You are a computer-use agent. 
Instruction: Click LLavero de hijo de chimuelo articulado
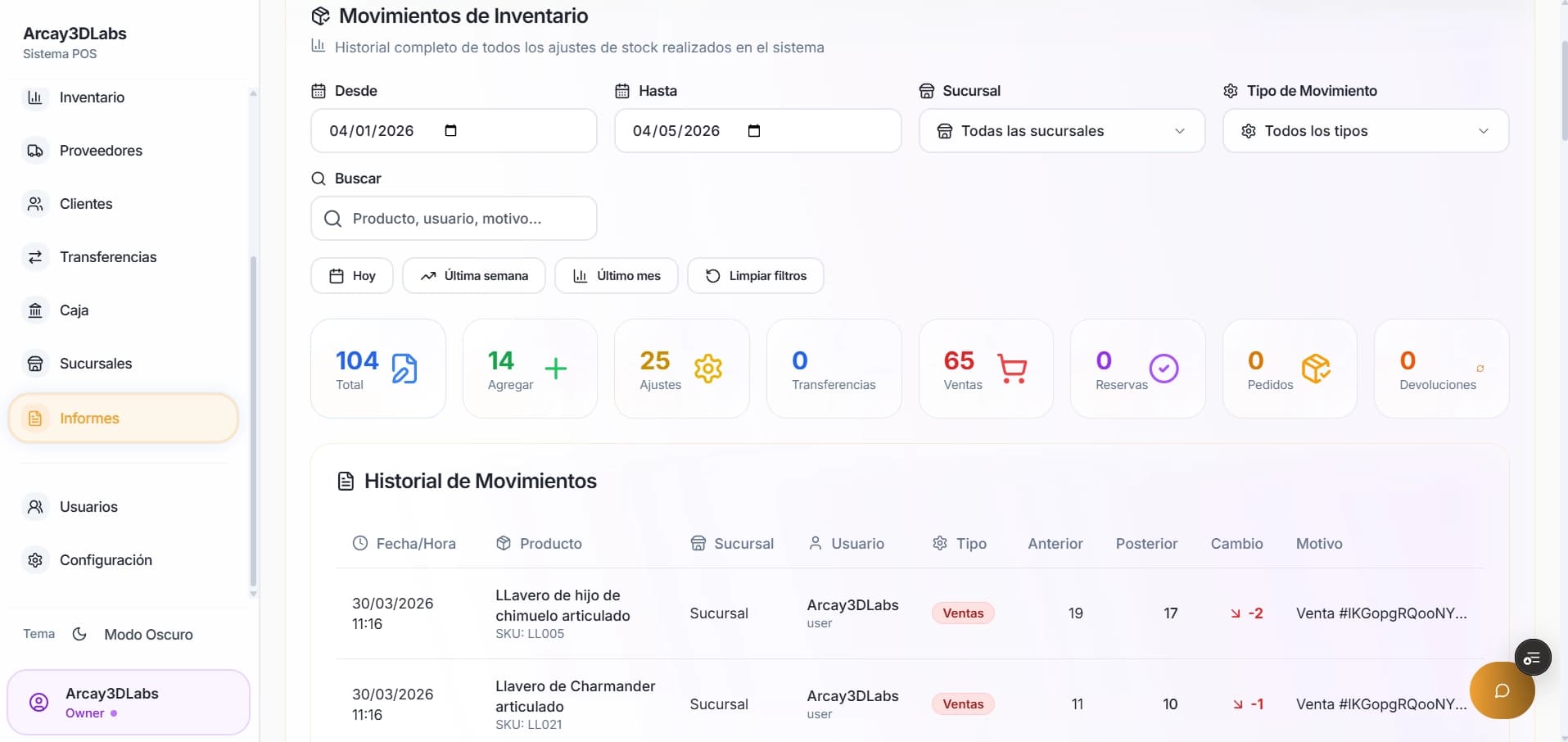click(x=563, y=605)
